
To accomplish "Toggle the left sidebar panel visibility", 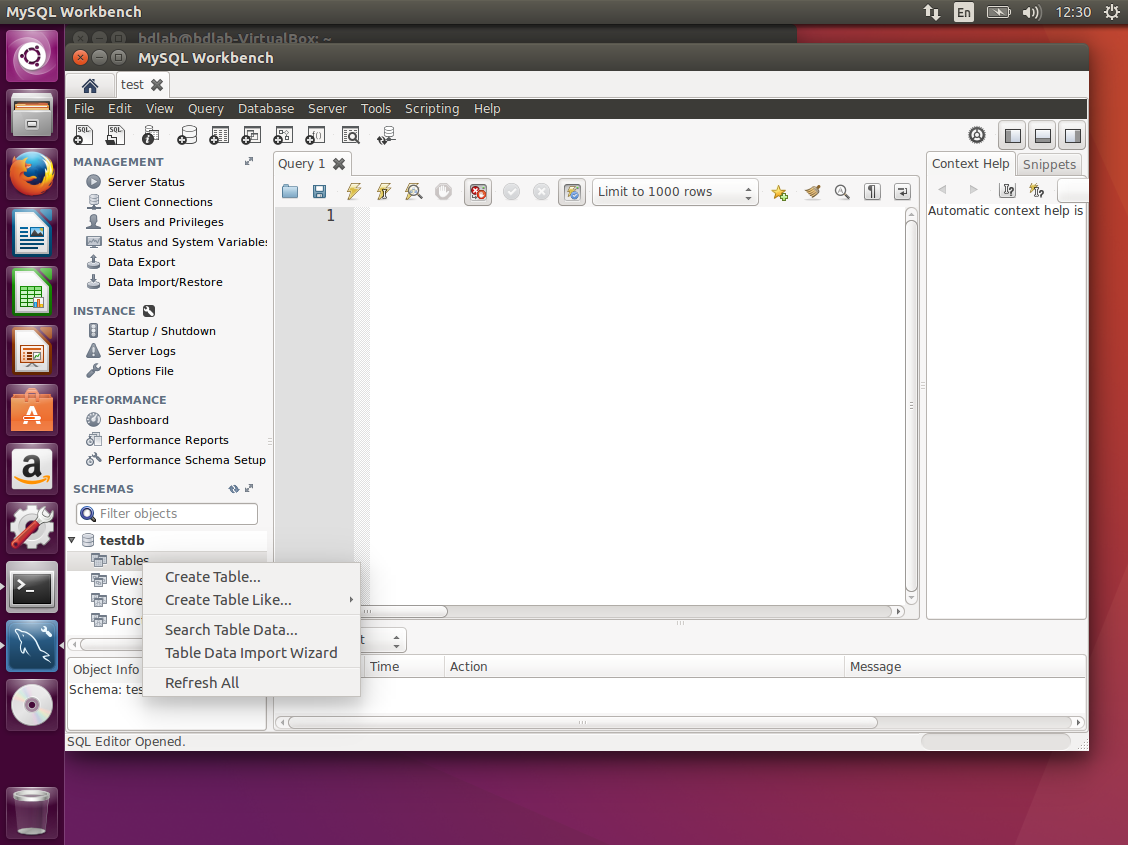I will point(1012,136).
